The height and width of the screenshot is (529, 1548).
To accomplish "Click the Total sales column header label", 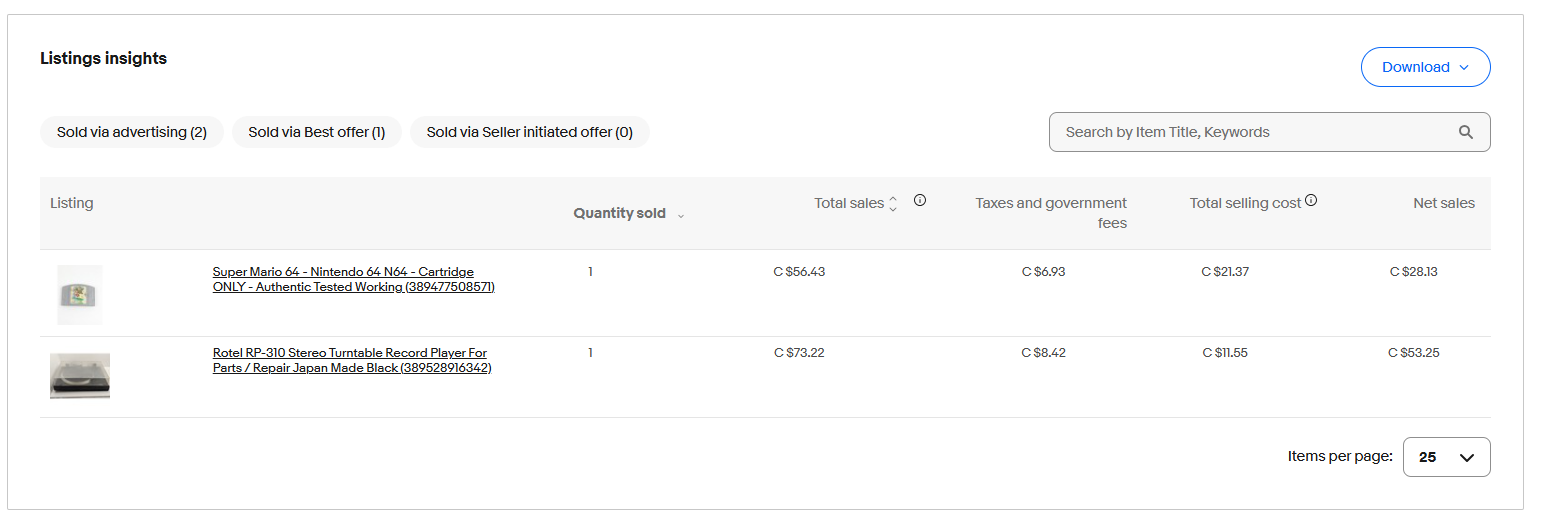I will [x=848, y=203].
